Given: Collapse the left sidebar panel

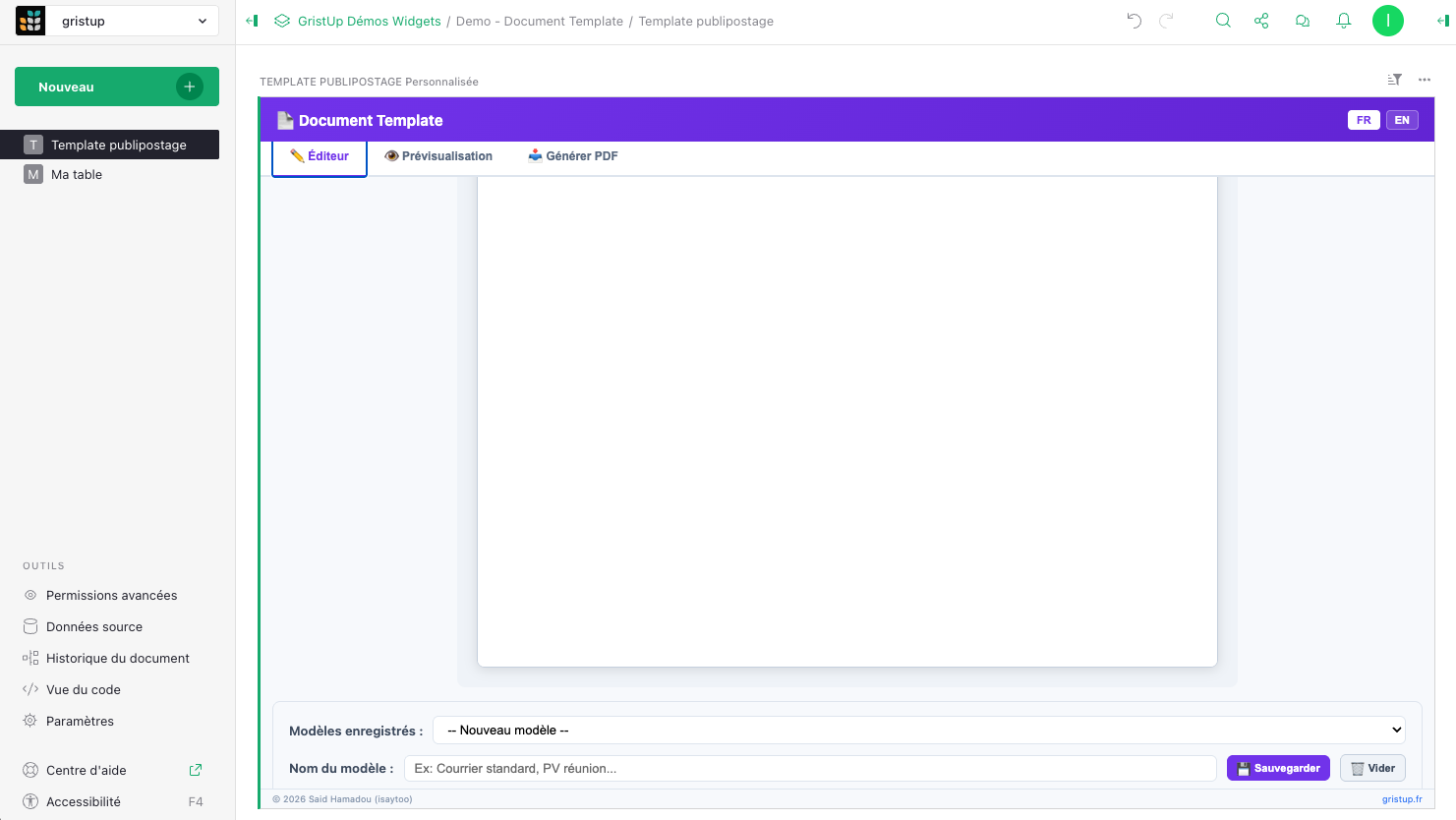Looking at the screenshot, I should tap(252, 21).
